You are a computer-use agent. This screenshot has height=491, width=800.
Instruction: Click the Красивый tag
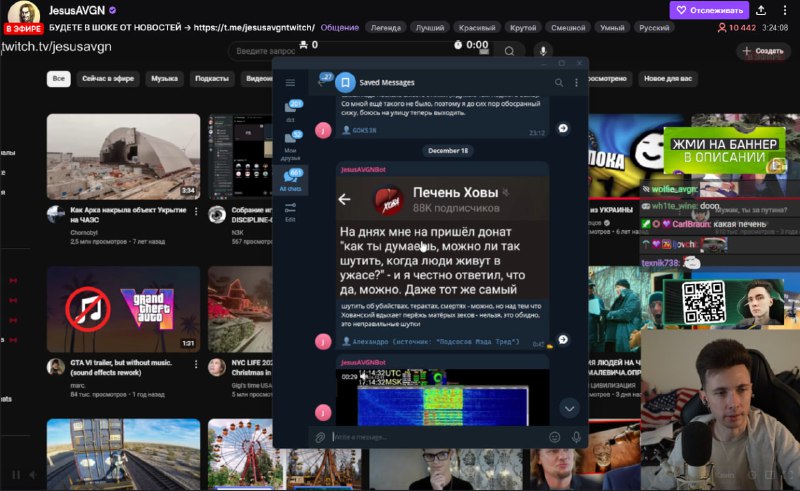tap(477, 28)
